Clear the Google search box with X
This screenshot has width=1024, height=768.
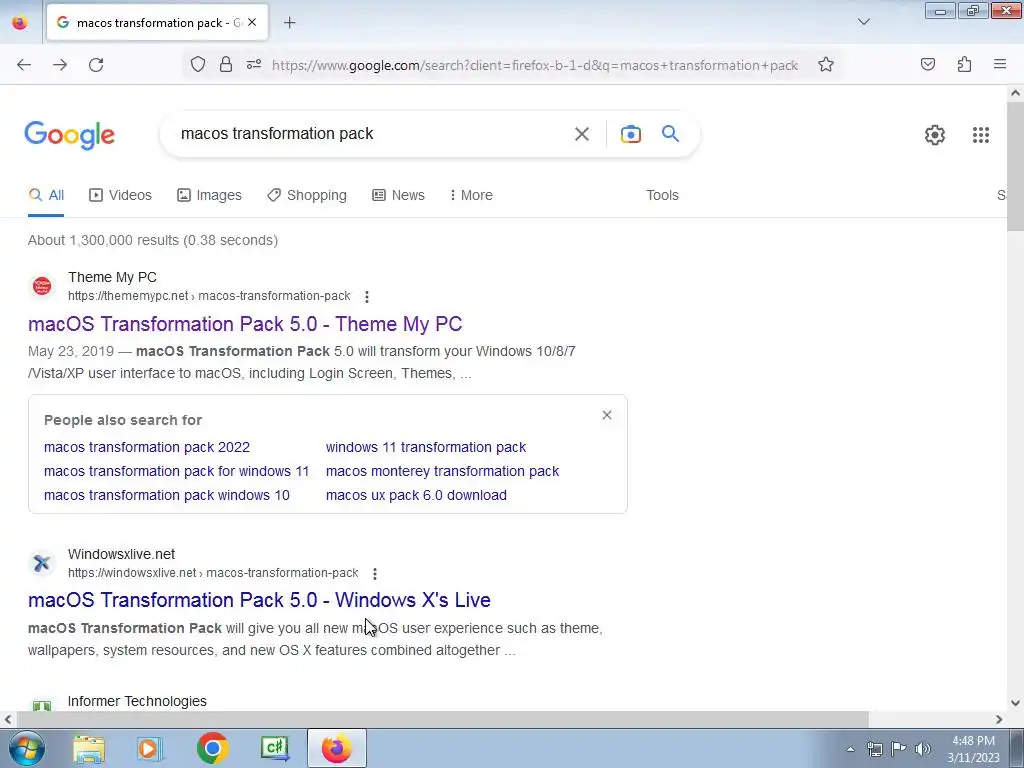pyautogui.click(x=581, y=134)
